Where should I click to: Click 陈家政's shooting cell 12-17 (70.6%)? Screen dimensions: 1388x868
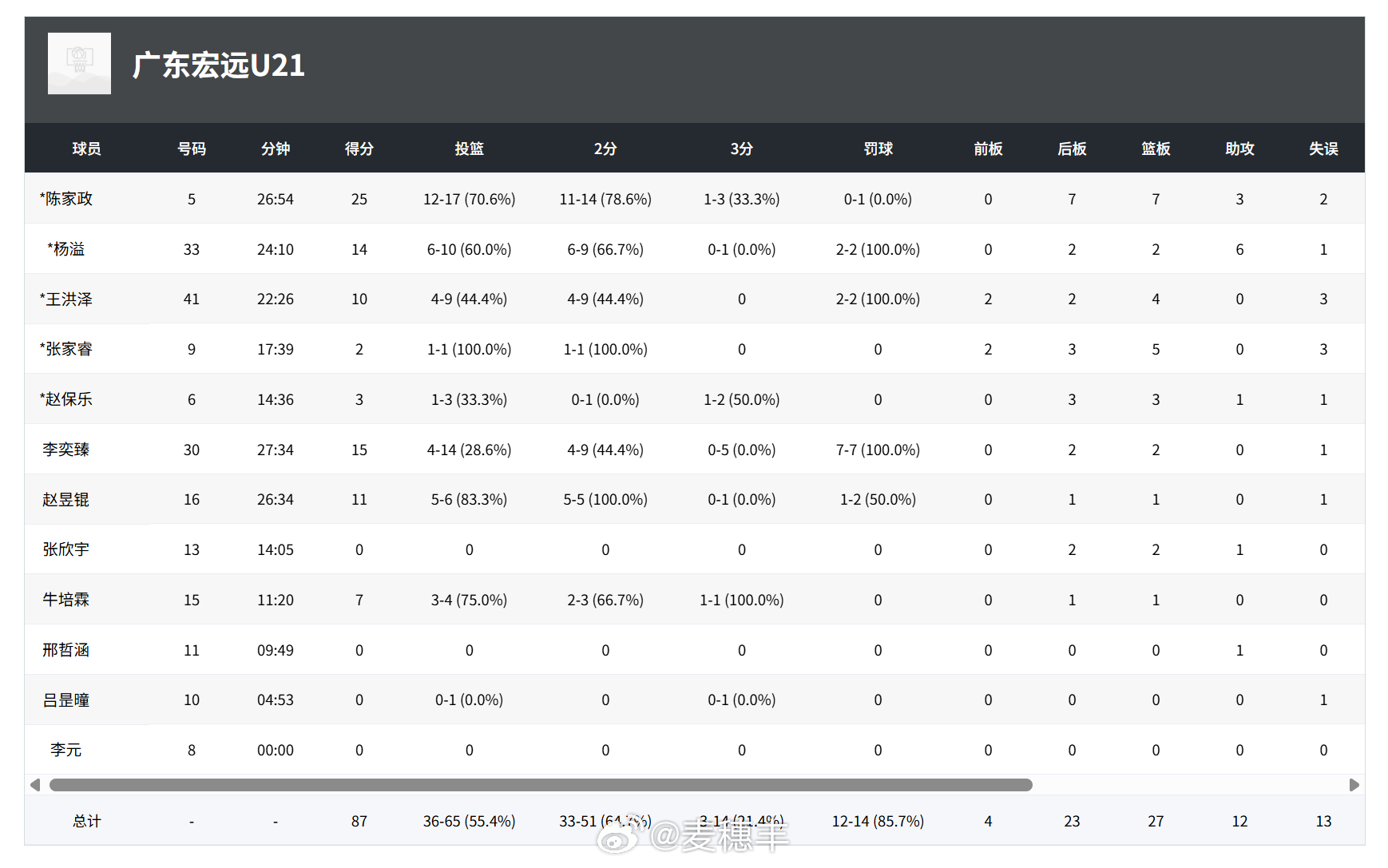[470, 199]
